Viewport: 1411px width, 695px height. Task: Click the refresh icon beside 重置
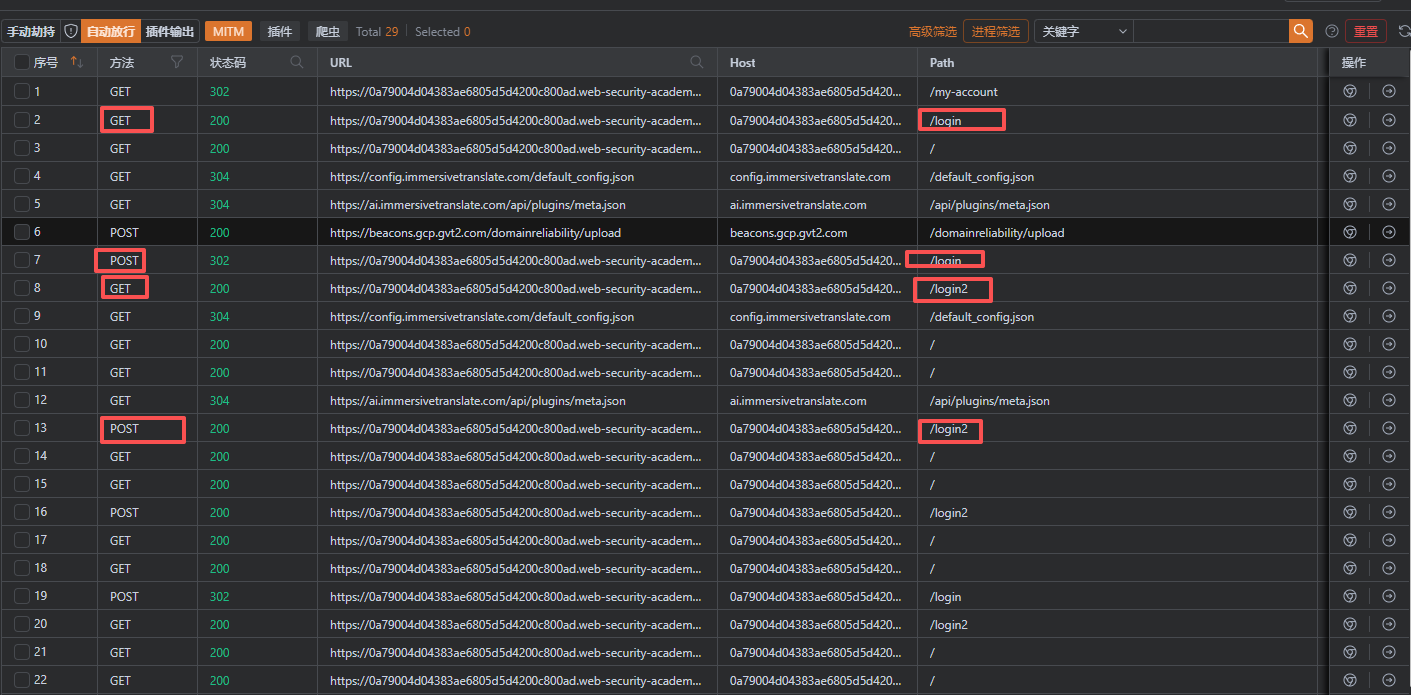tap(1403, 31)
